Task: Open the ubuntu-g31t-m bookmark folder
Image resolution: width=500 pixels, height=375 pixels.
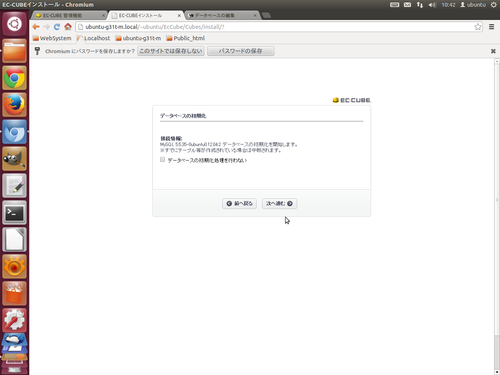Action: point(138,38)
